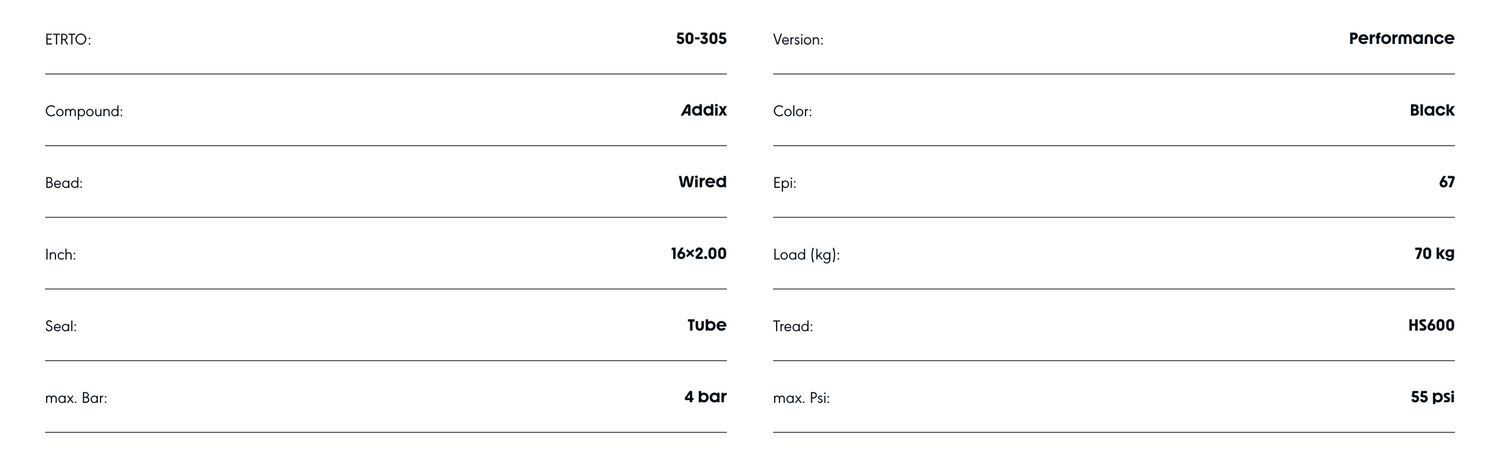Click the Wired bead value
Viewport: 1500px width, 452px height.
pyautogui.click(x=702, y=182)
